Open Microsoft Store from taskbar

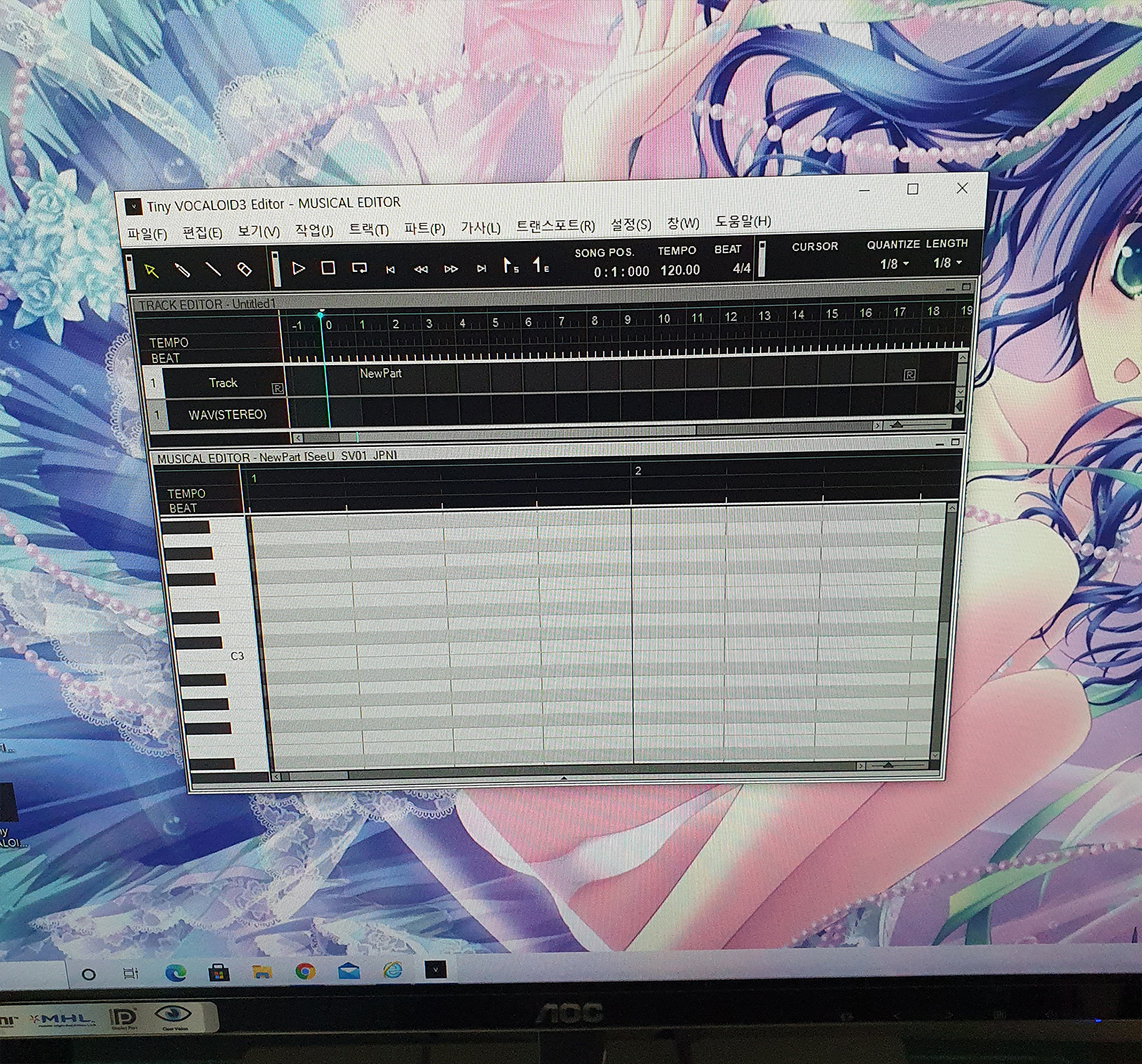click(x=219, y=973)
